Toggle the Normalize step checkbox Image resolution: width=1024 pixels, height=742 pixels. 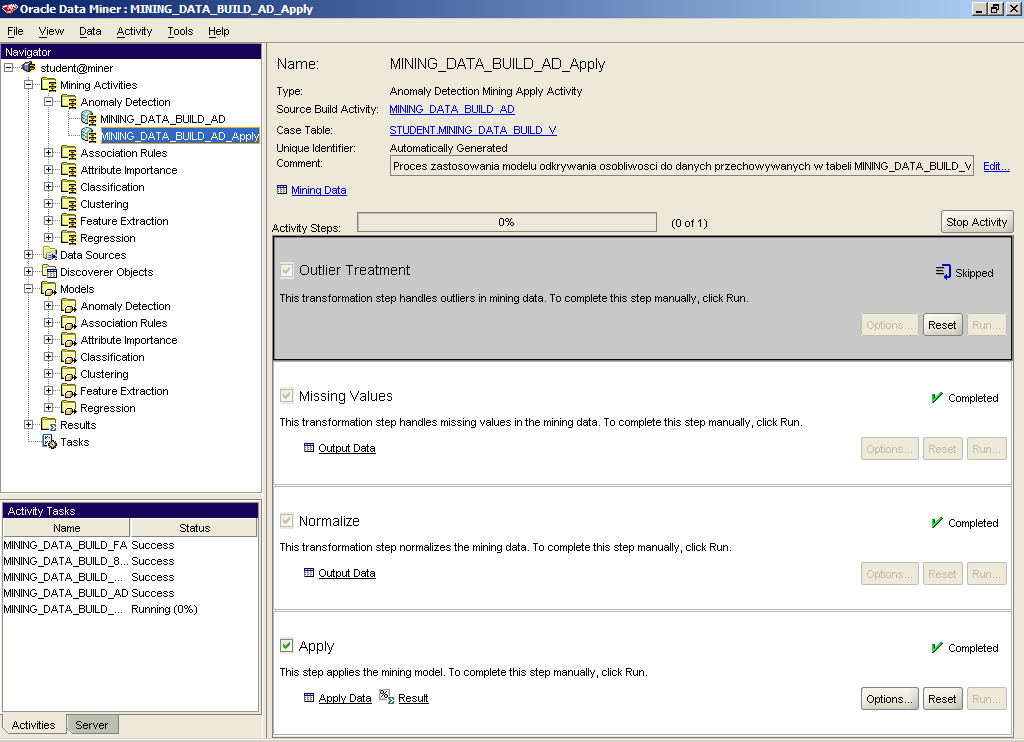coord(286,521)
